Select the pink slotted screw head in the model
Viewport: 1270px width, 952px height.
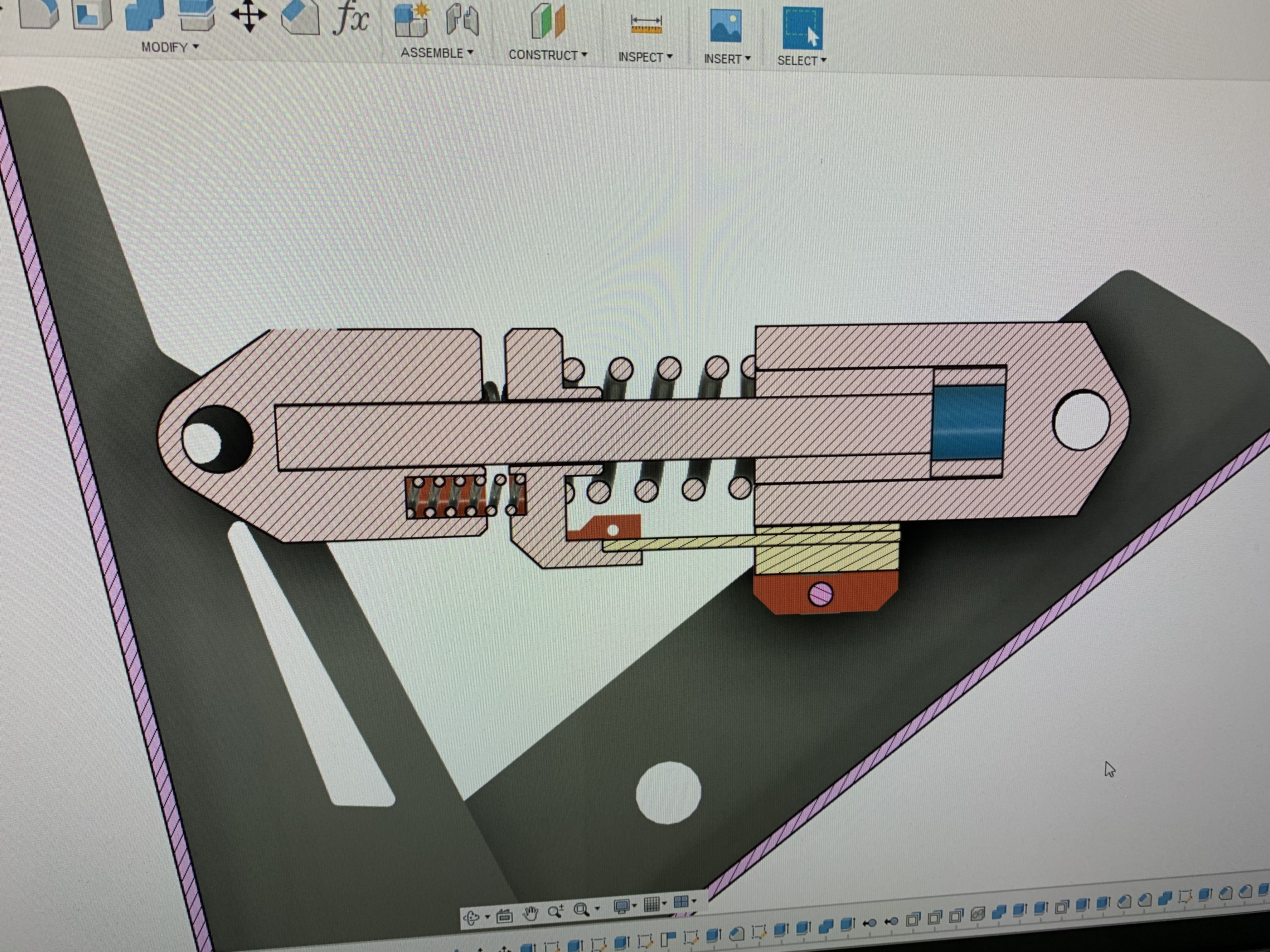click(x=821, y=594)
